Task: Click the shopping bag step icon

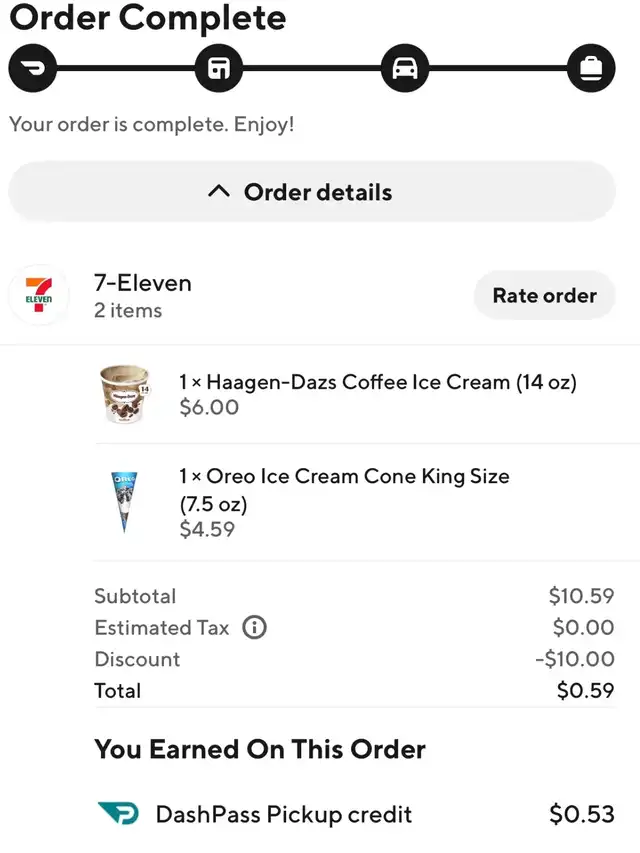Action: point(591,68)
